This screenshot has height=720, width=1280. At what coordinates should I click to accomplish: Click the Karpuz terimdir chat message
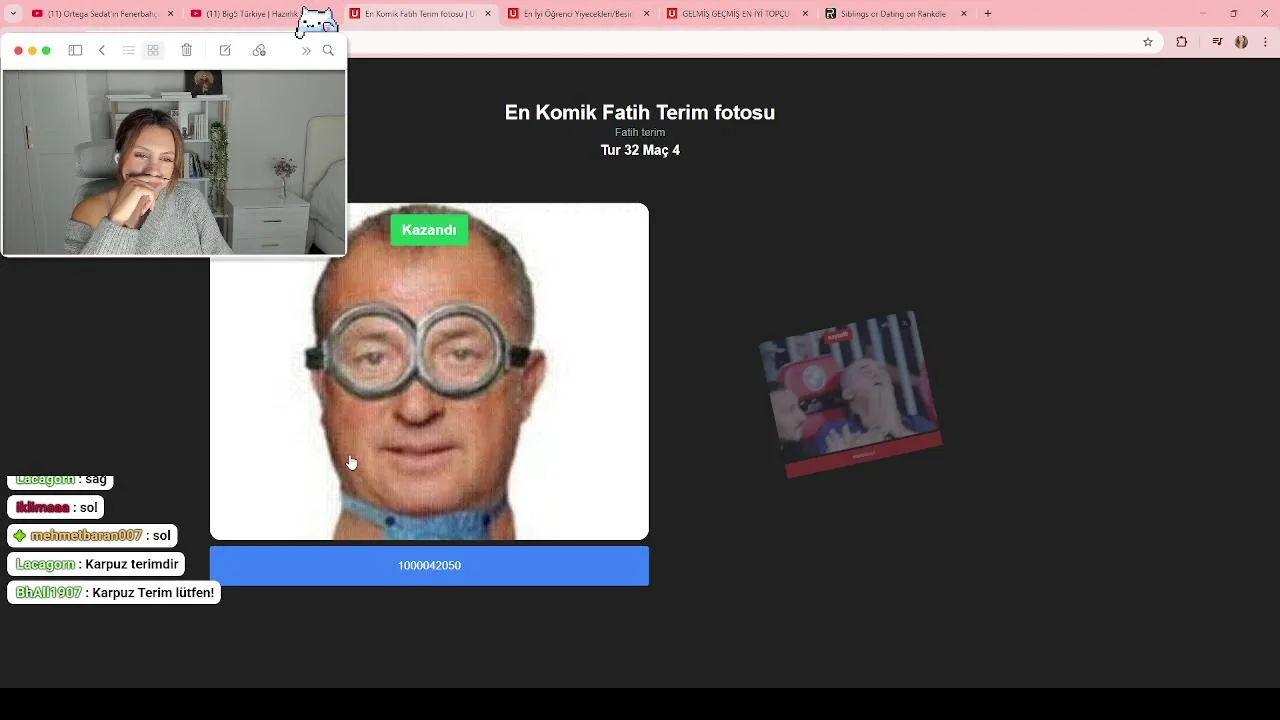[x=96, y=564]
